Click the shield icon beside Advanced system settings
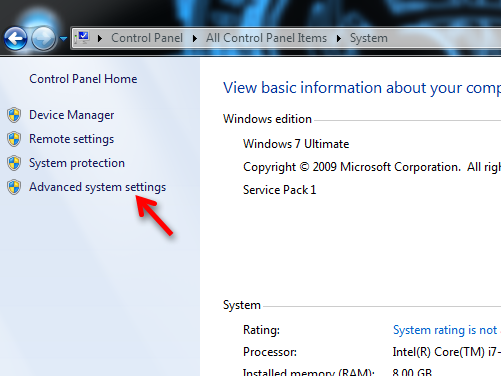501x376 pixels. (x=14, y=187)
